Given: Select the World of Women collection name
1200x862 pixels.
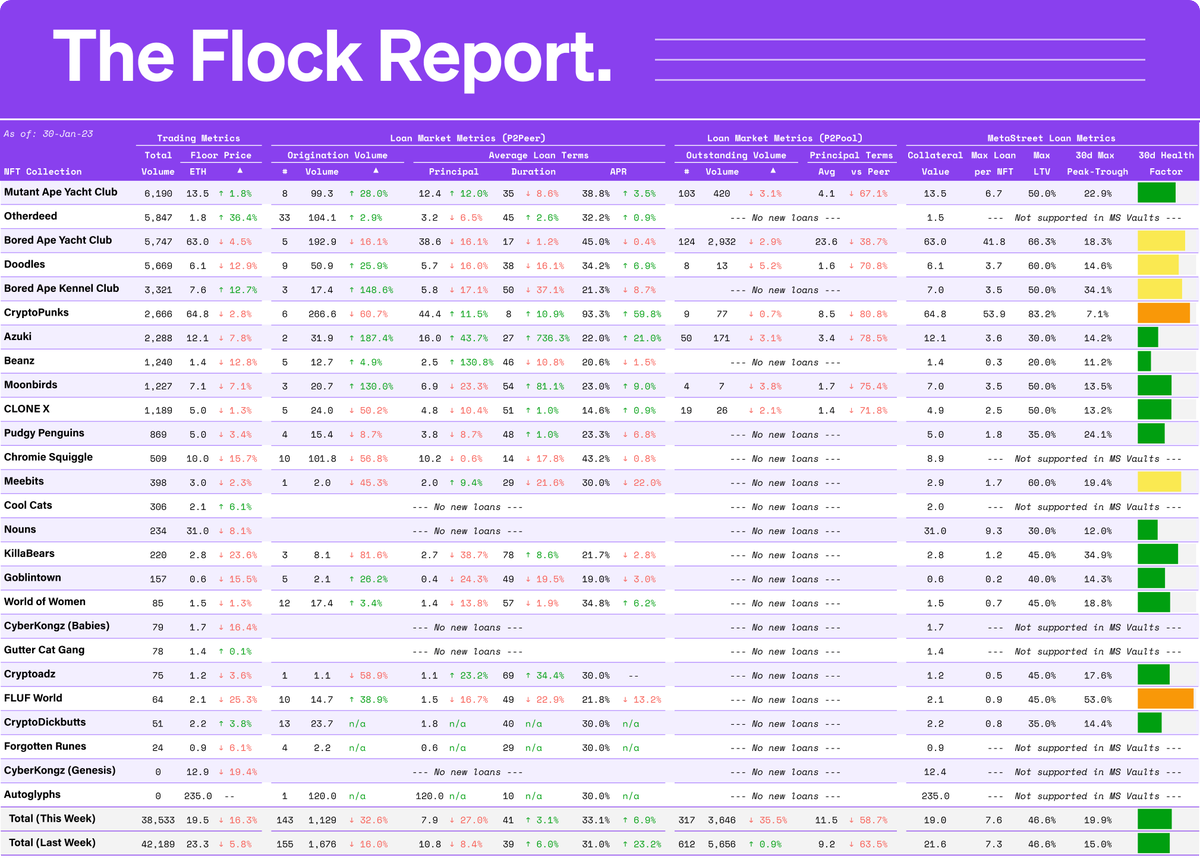Looking at the screenshot, I should click(45, 602).
